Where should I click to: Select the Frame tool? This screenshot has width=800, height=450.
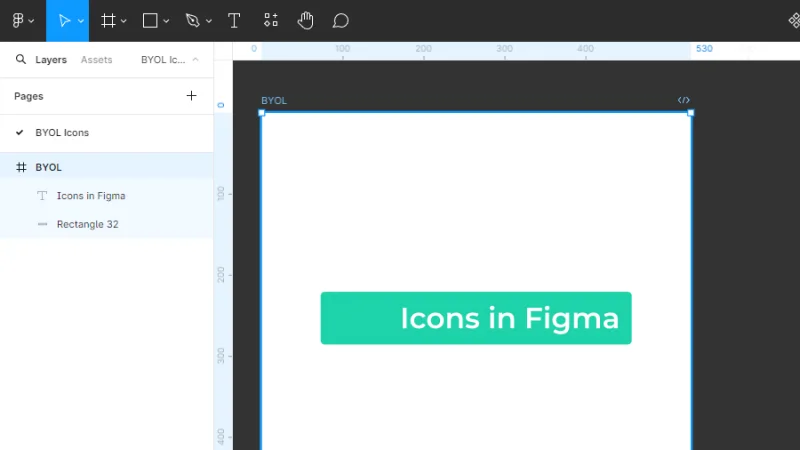(x=108, y=21)
